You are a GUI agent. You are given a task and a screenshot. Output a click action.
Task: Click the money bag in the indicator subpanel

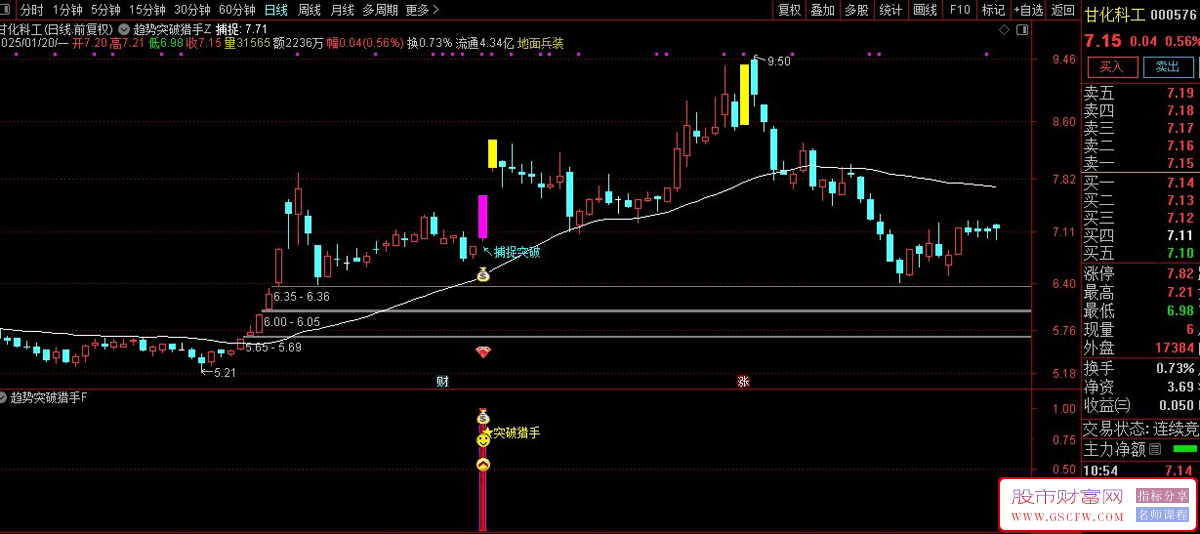click(x=483, y=417)
